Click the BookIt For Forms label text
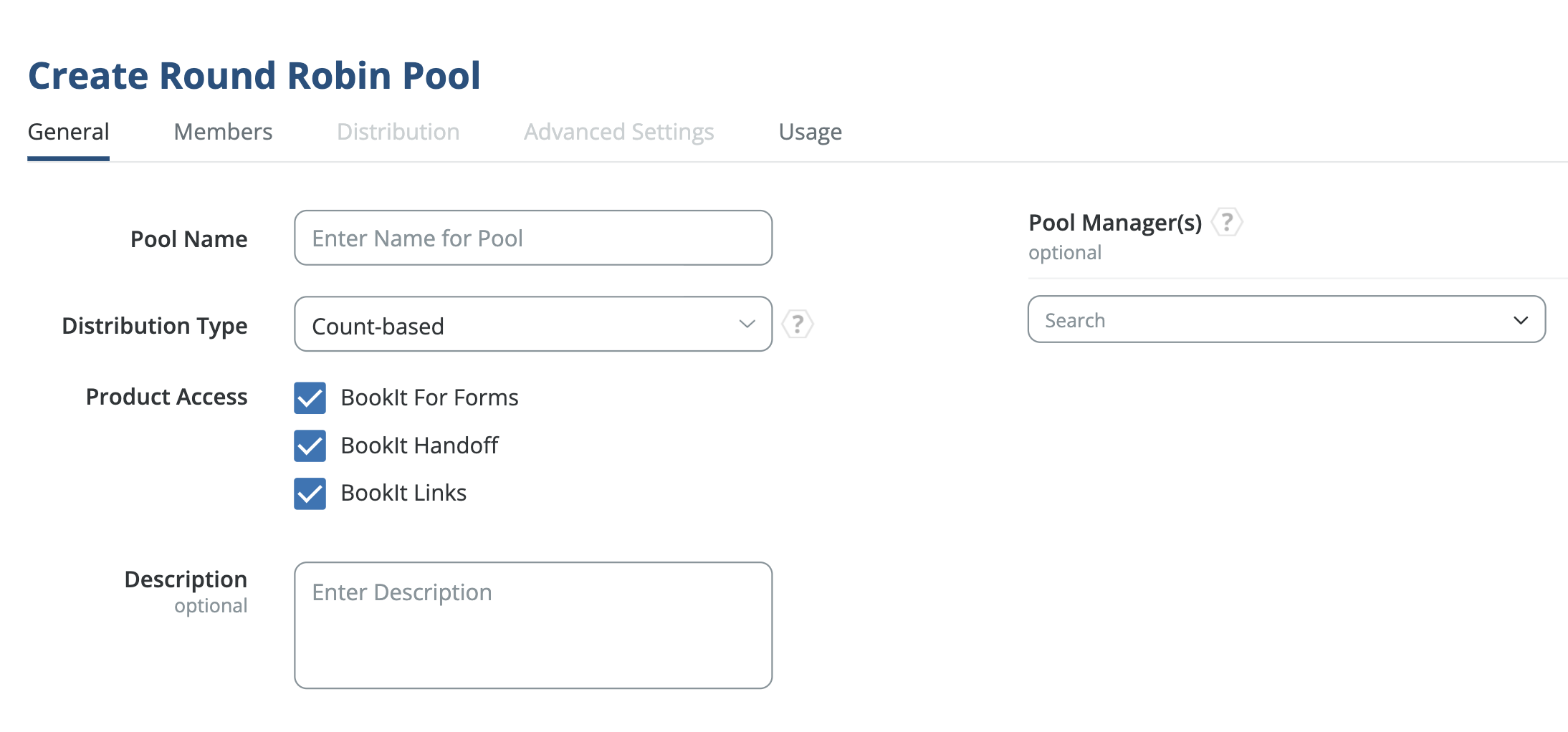1568x732 pixels. click(x=429, y=398)
